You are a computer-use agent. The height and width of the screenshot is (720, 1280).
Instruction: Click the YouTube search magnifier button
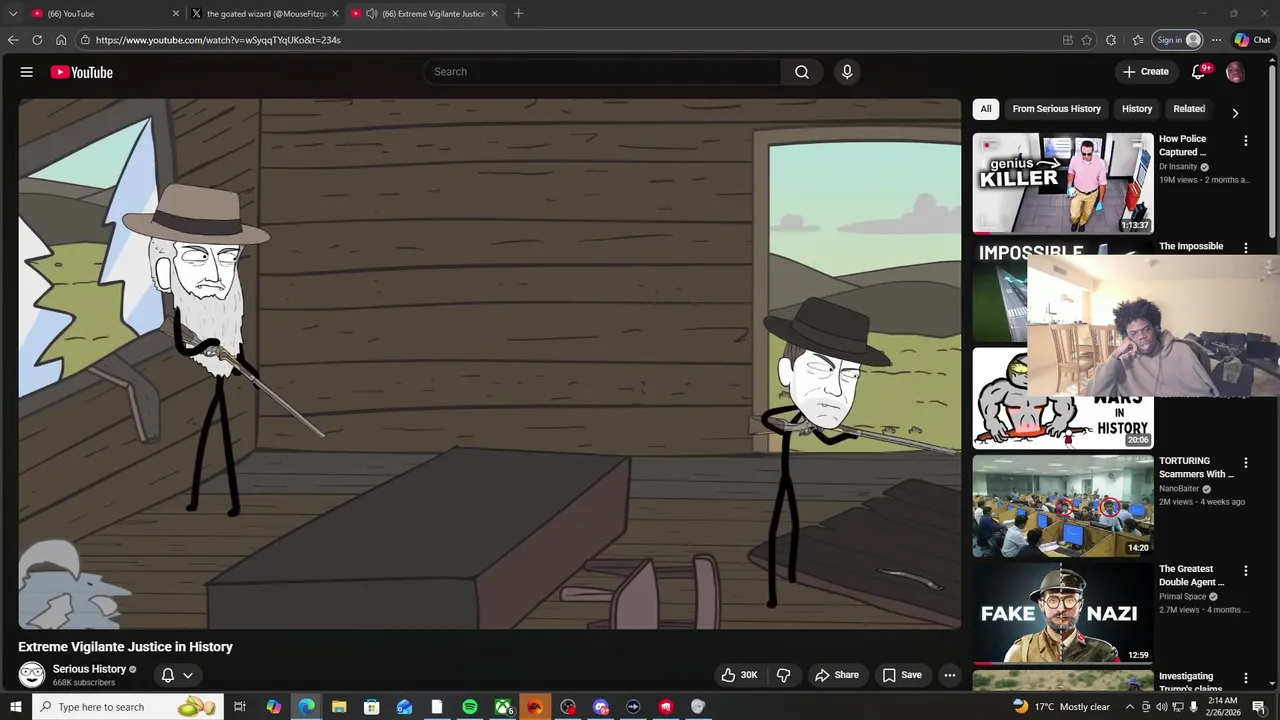coord(802,72)
